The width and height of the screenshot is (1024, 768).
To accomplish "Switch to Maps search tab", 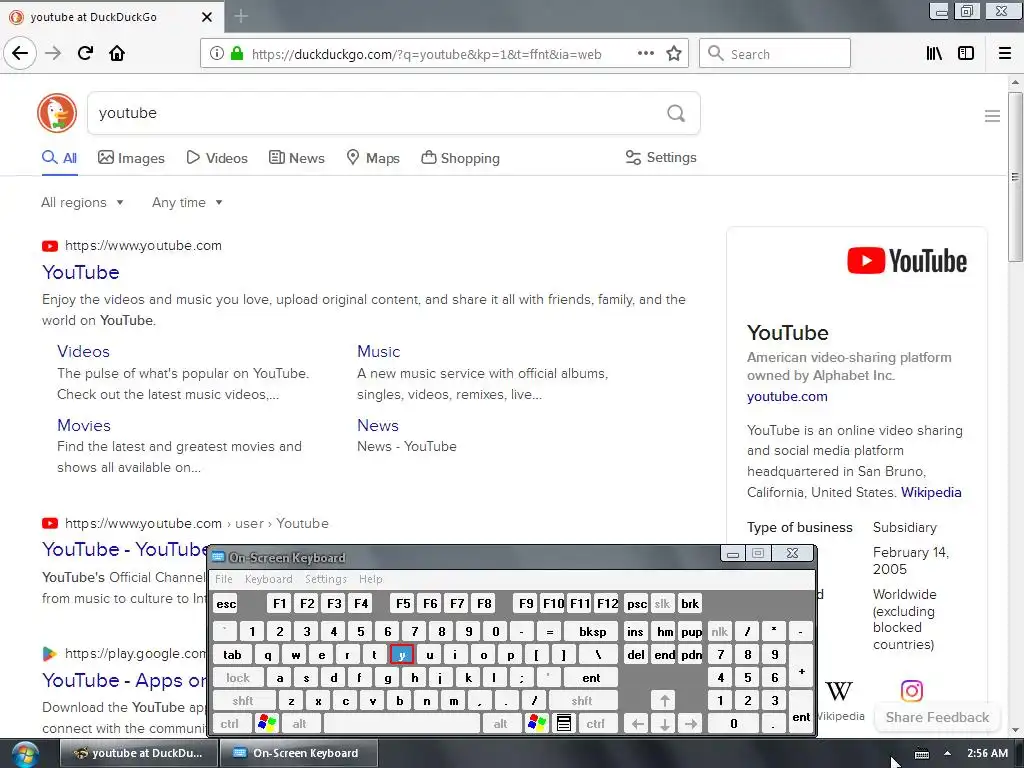I will coord(373,158).
